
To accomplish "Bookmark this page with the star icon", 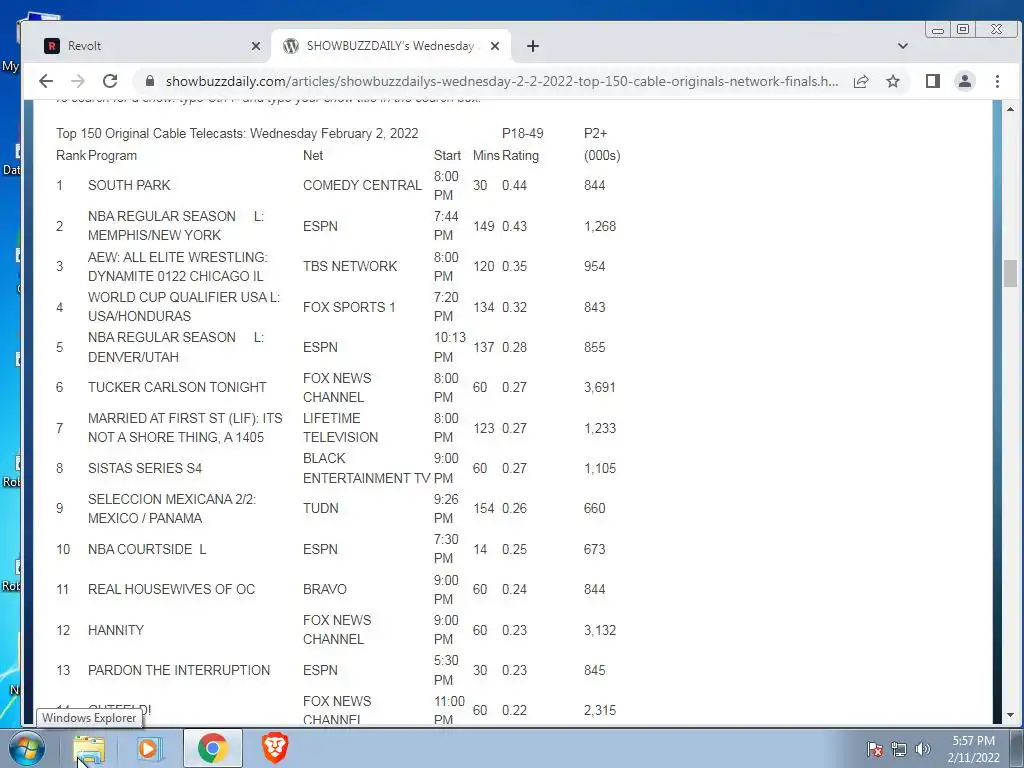I will tap(893, 81).
